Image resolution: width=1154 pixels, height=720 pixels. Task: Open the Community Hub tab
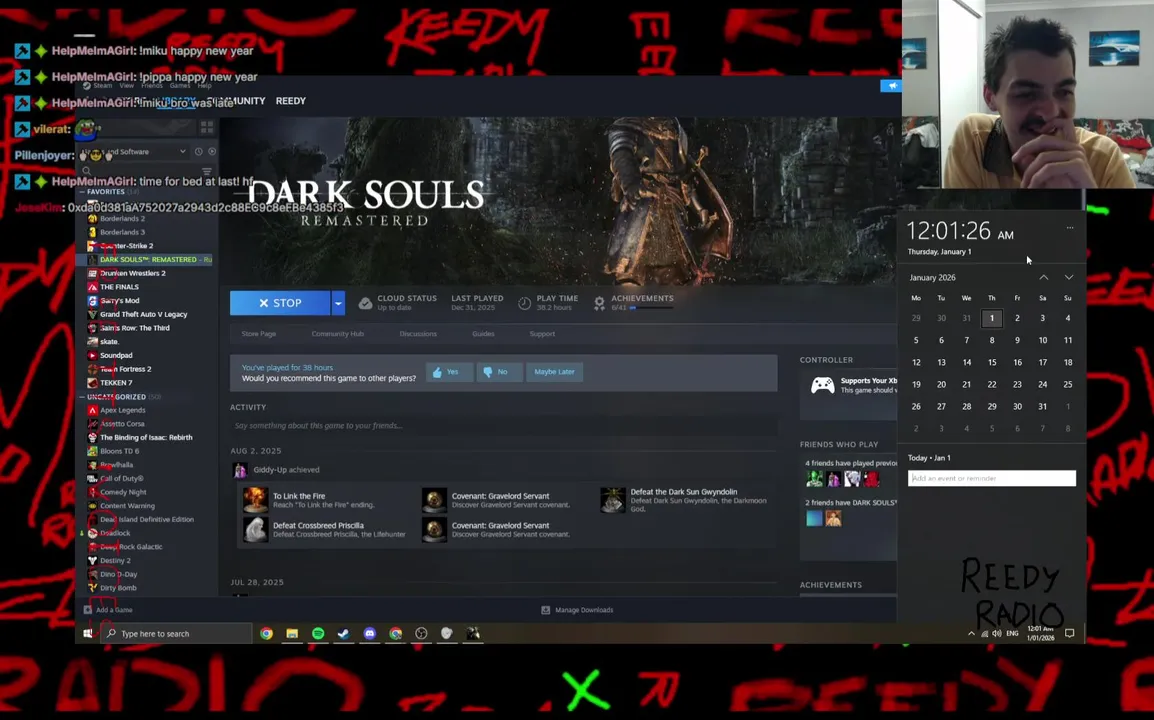point(337,333)
